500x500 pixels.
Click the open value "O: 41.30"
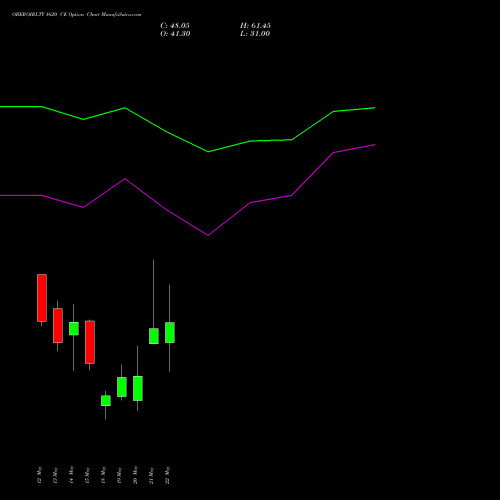click(x=175, y=34)
